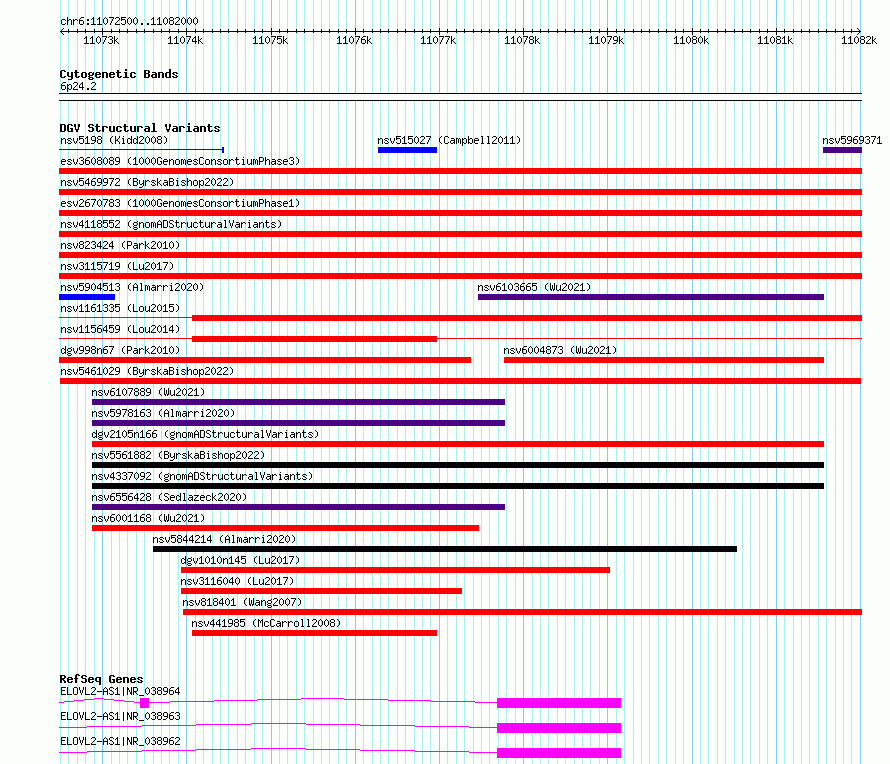Click the nsv6001168 (Wu2021) label
The image size is (890, 764).
pyautogui.click(x=148, y=518)
